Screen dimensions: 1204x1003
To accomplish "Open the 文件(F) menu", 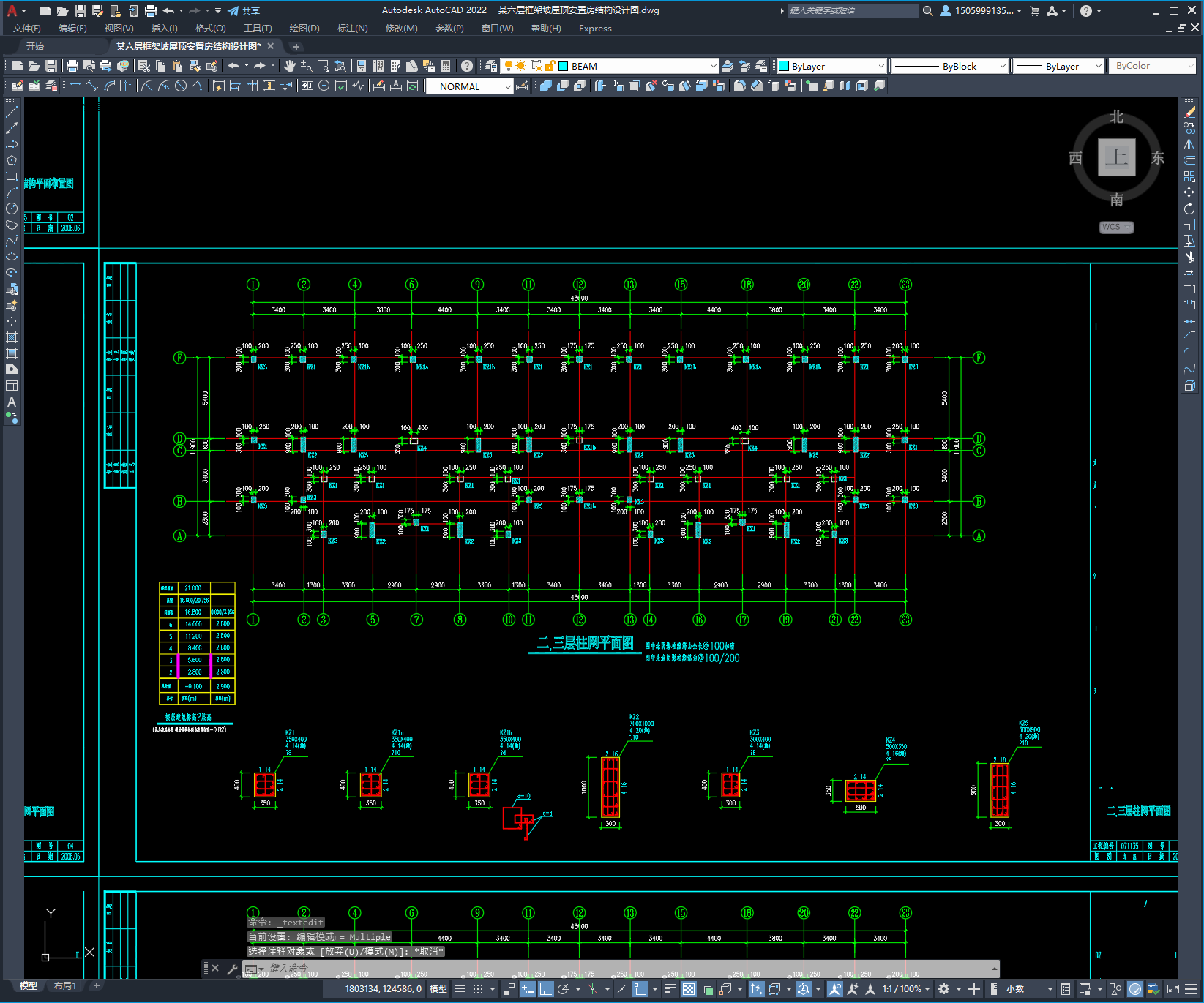I will click(x=27, y=29).
